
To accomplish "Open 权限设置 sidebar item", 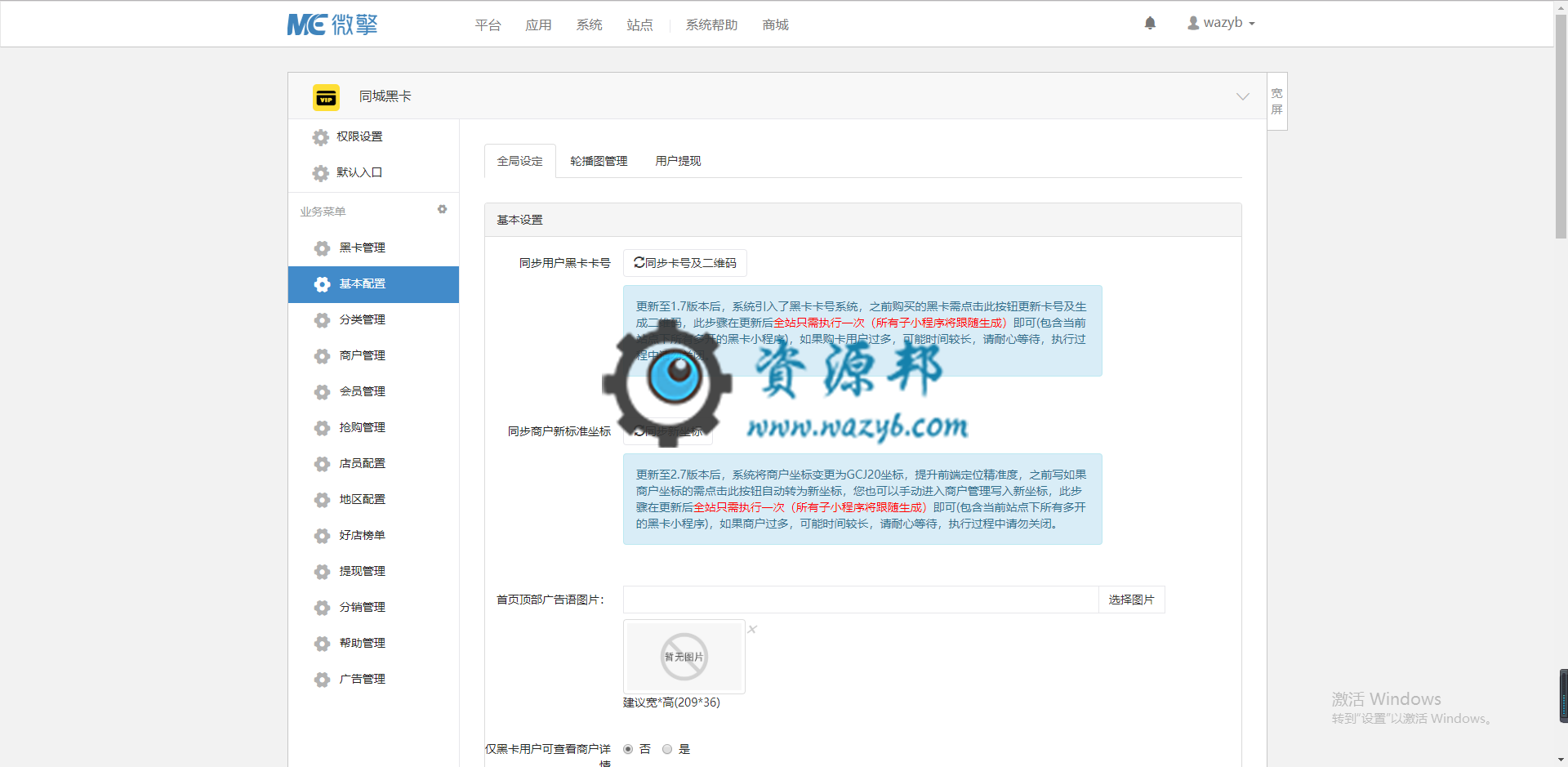I will [373, 137].
